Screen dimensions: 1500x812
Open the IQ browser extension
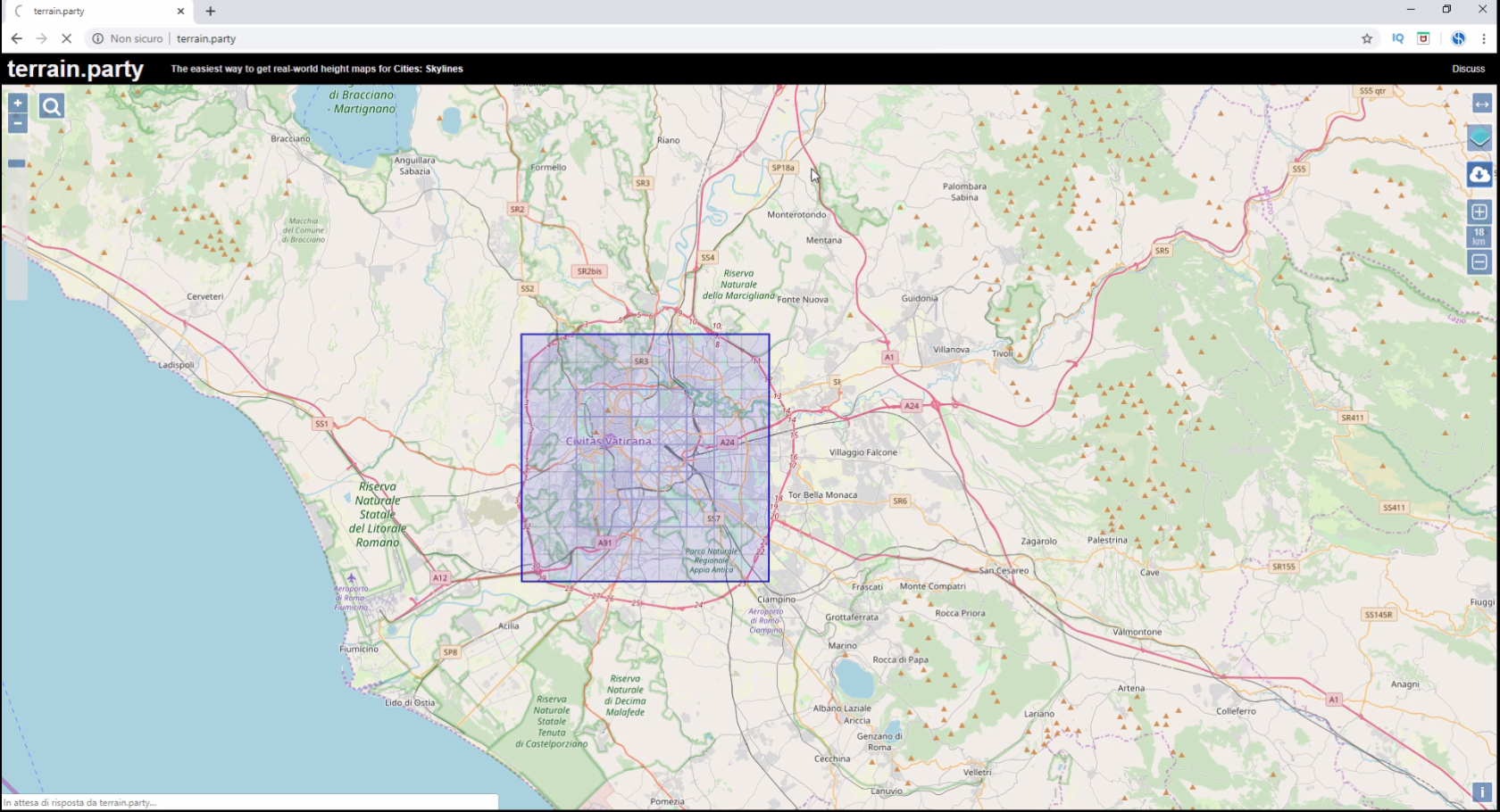point(1398,38)
